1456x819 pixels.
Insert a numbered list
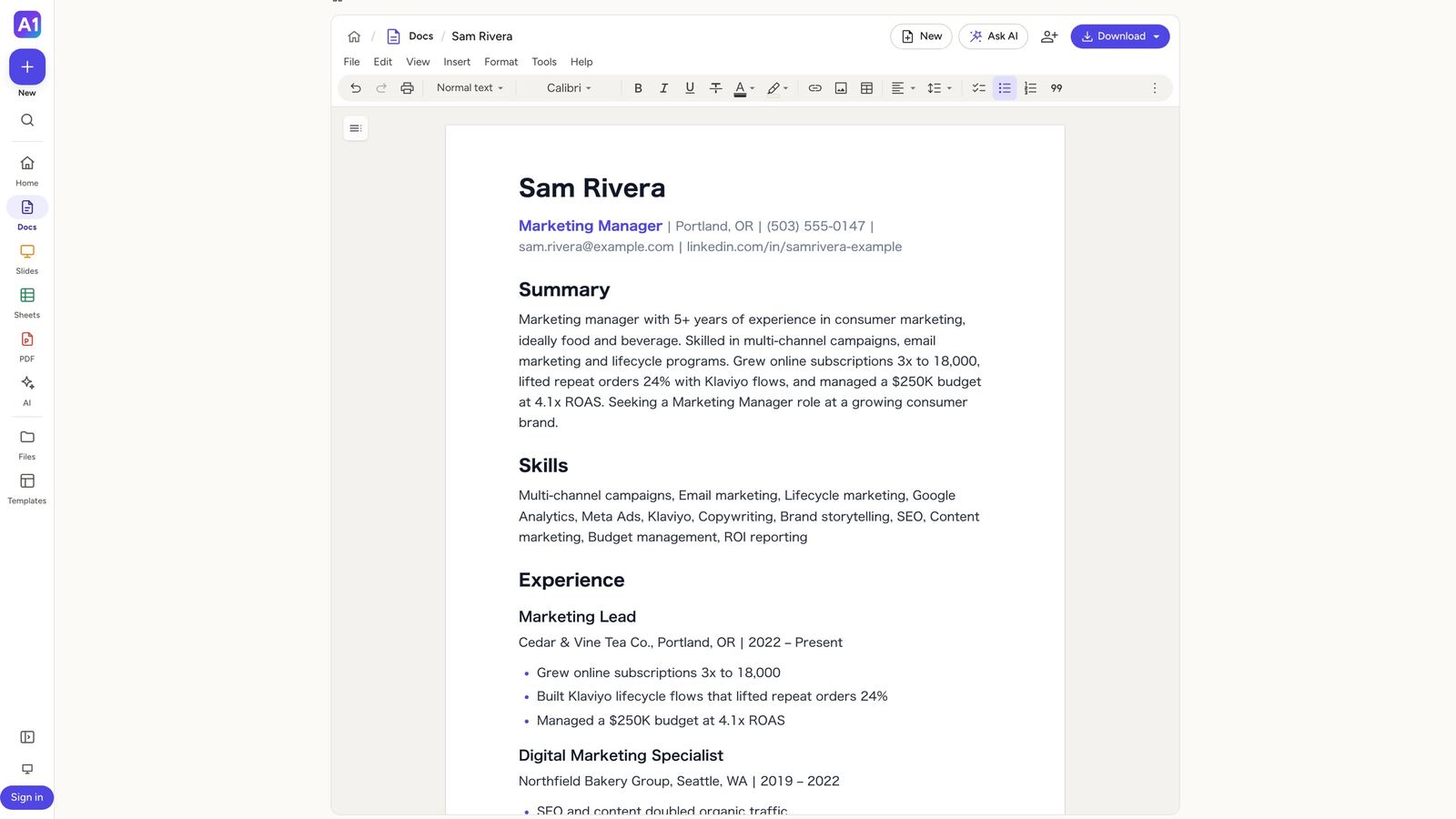click(1030, 88)
